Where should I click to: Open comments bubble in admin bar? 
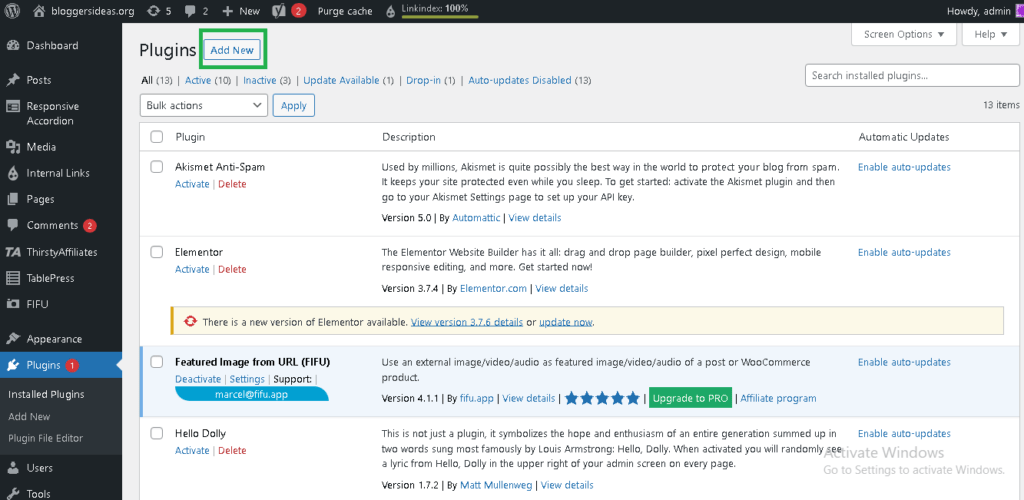click(x=191, y=11)
